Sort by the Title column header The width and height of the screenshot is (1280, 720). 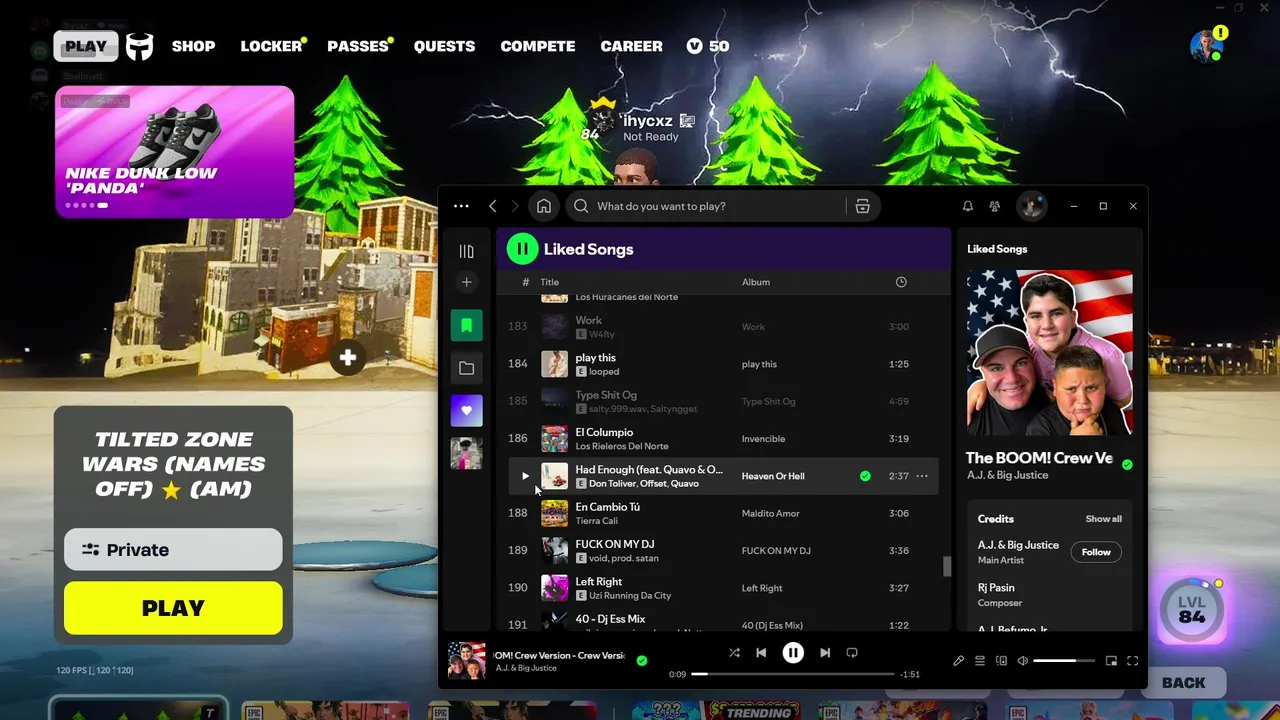[549, 282]
